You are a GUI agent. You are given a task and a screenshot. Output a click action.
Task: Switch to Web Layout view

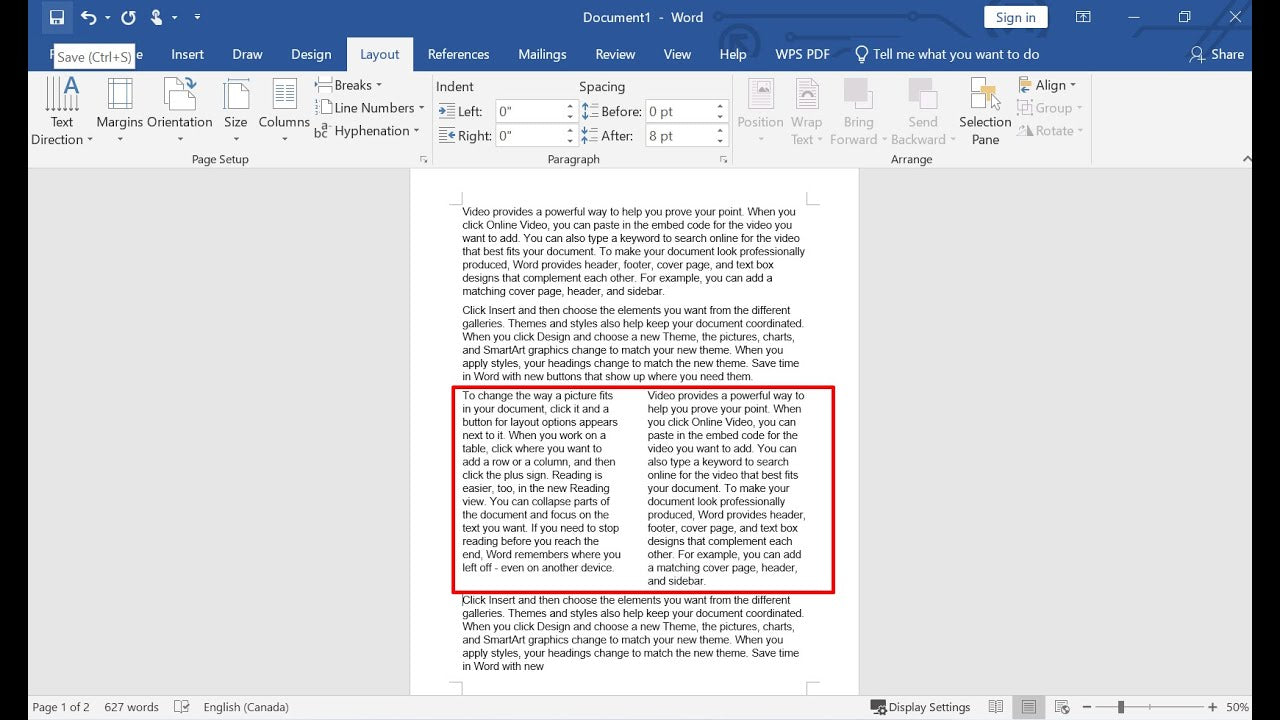(x=1061, y=707)
